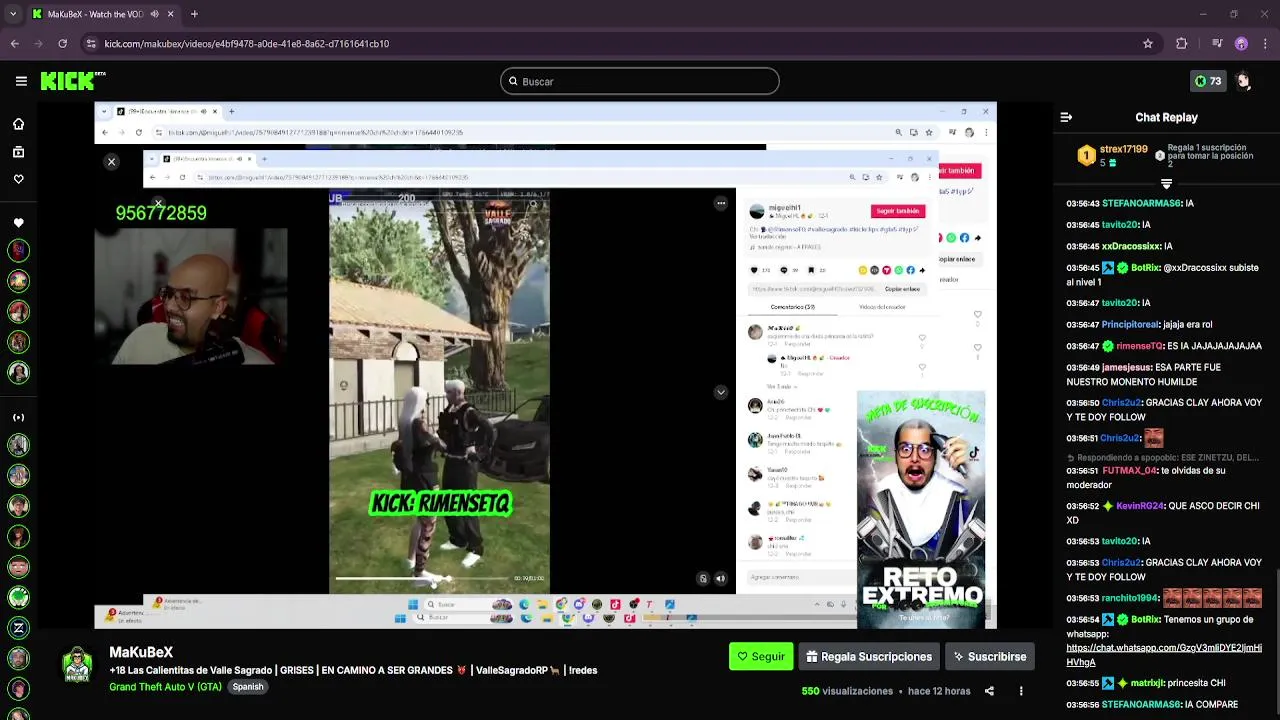Click username ranchito1994 in chat
1280x720 pixels.
pyautogui.click(x=1130, y=598)
